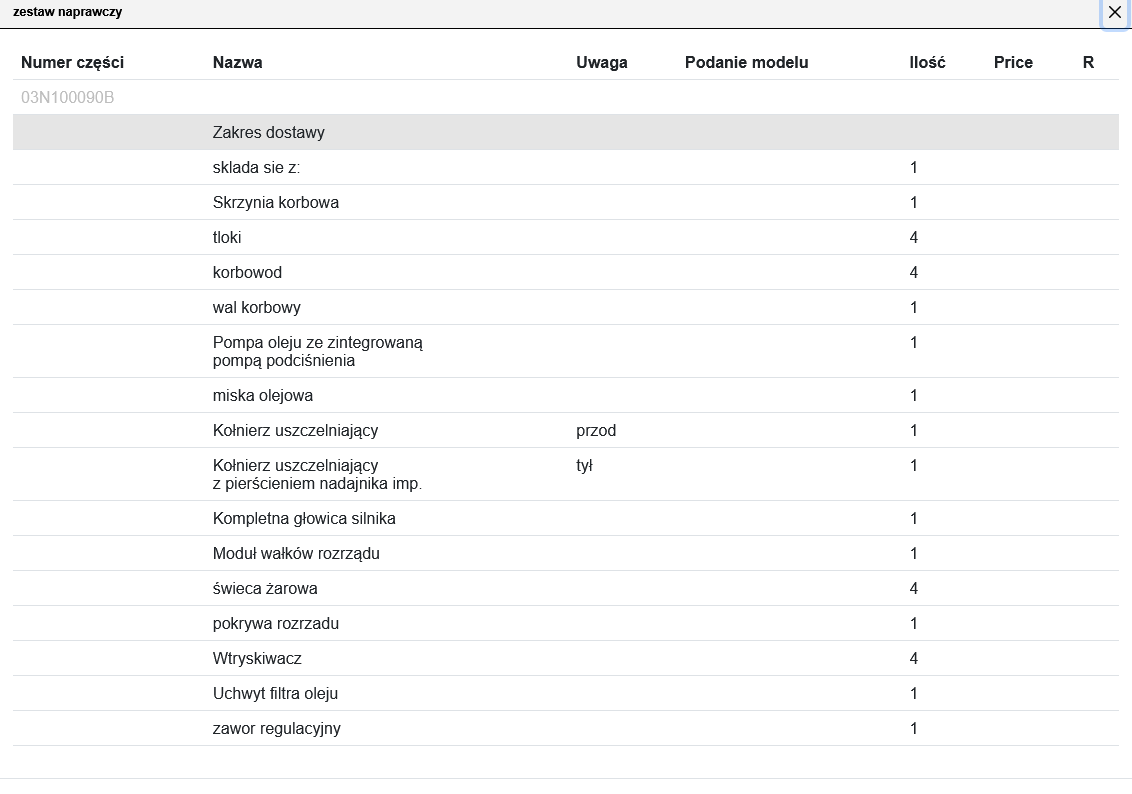Image resolution: width=1132 pixels, height=794 pixels.
Task: Select the Skrzynia korbowa row
Action: click(x=276, y=202)
